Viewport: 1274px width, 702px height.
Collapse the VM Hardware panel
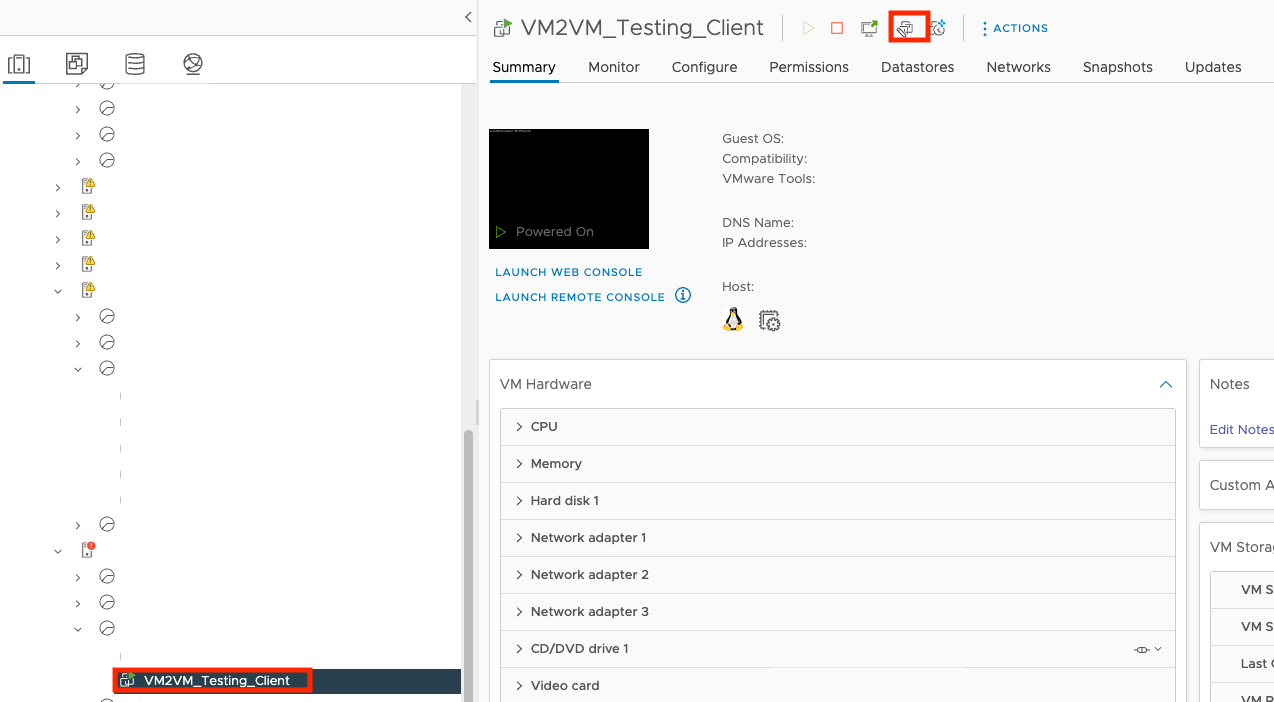coord(1165,384)
